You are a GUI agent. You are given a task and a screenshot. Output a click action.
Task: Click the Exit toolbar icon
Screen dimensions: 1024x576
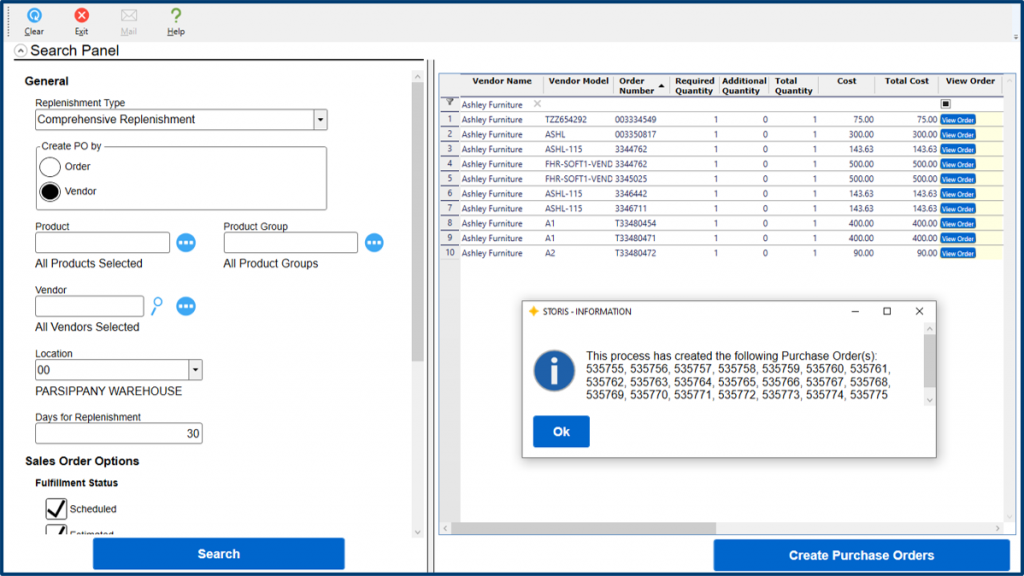[81, 21]
